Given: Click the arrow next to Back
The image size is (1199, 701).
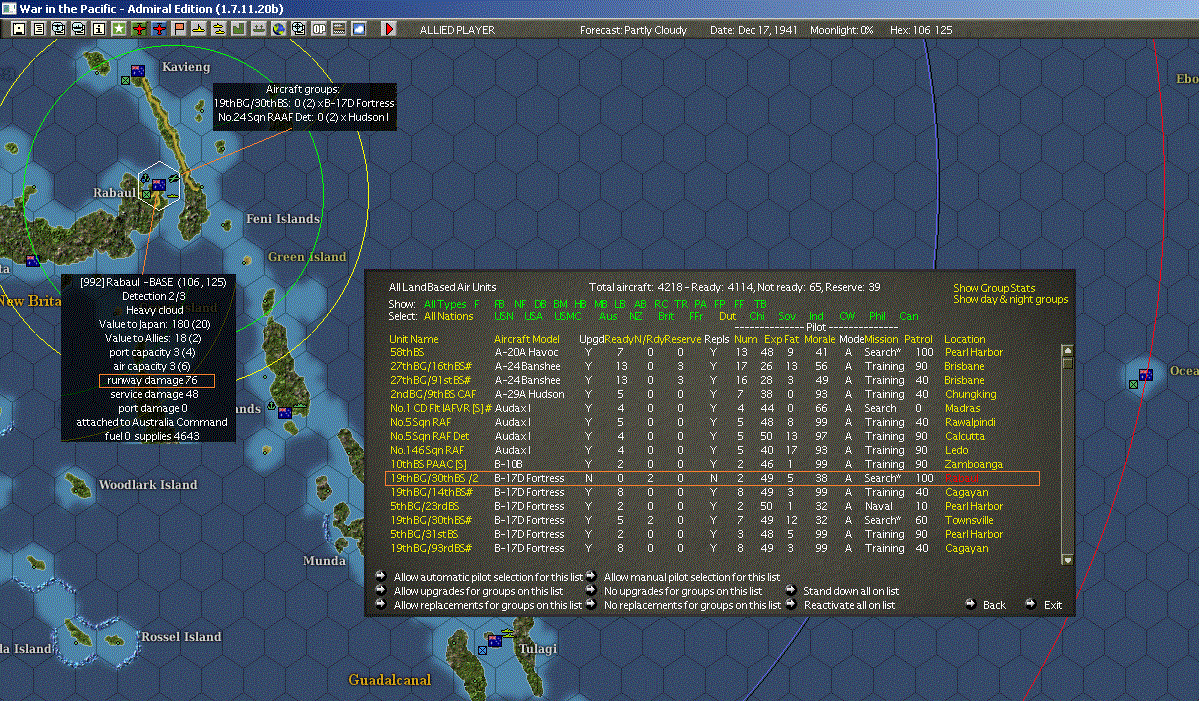Looking at the screenshot, I should tap(970, 604).
